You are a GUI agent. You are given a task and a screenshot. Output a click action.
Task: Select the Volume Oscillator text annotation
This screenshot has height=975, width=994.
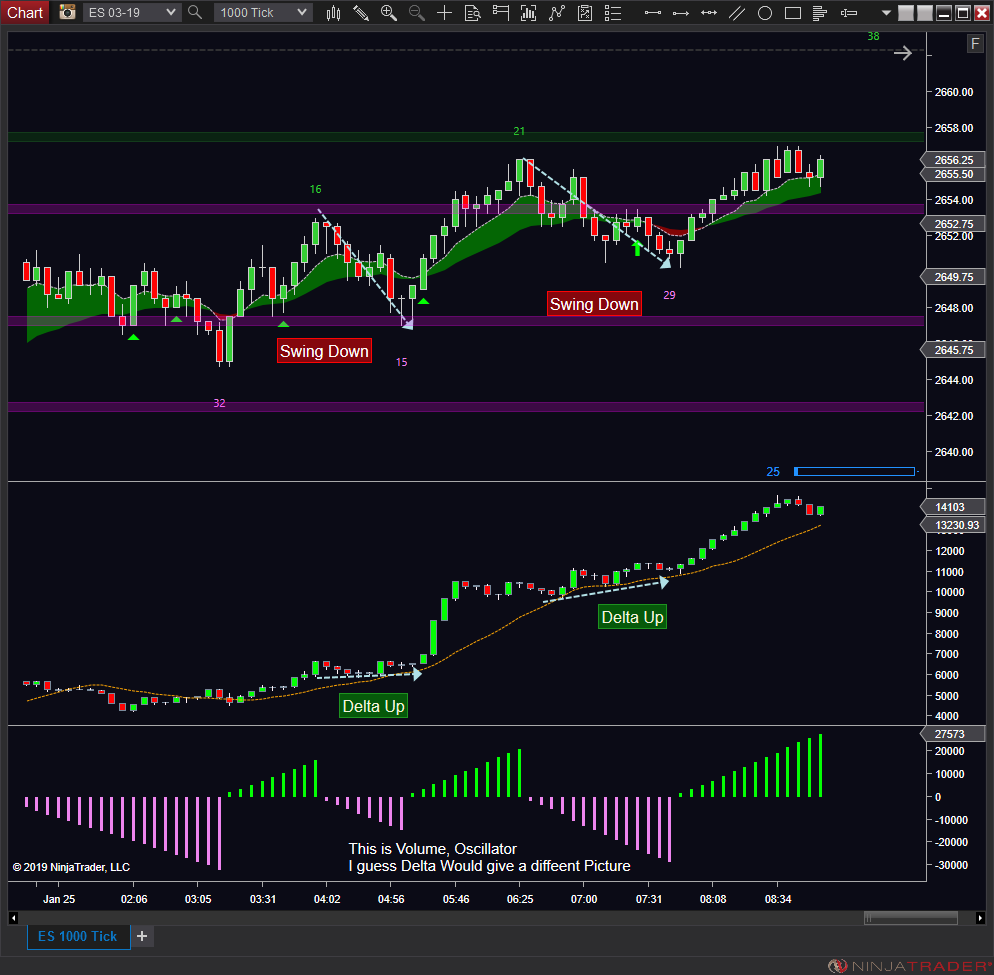click(x=489, y=858)
